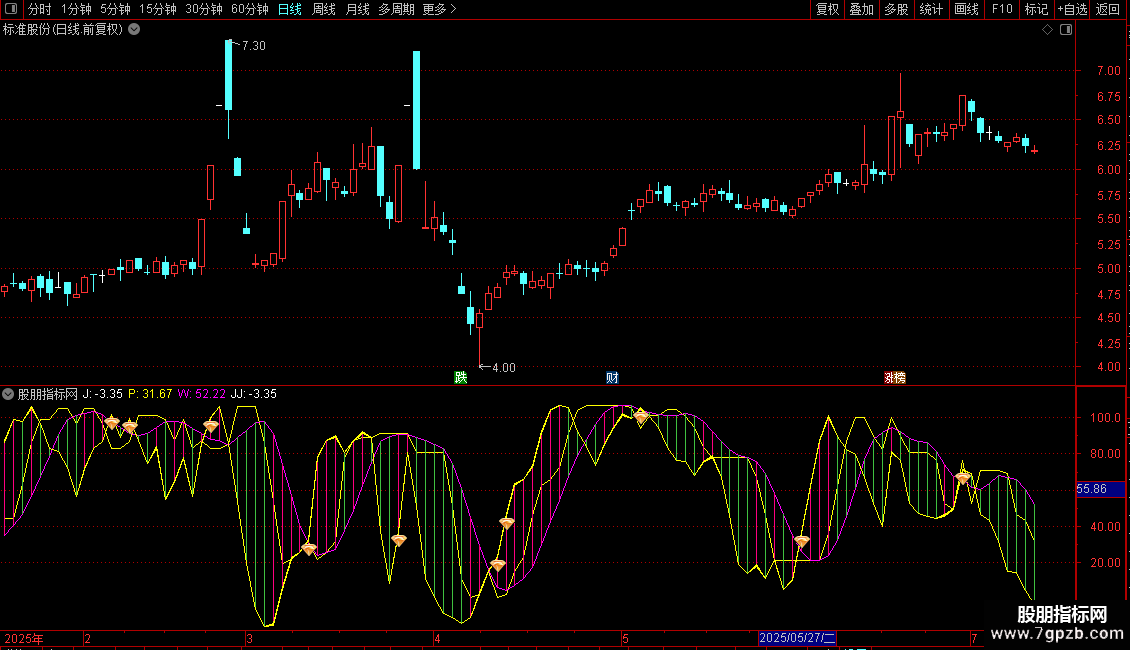Viewport: 1130px width, 650px height.
Task: Click the W: 52.22 indicator value
Action: point(202,394)
